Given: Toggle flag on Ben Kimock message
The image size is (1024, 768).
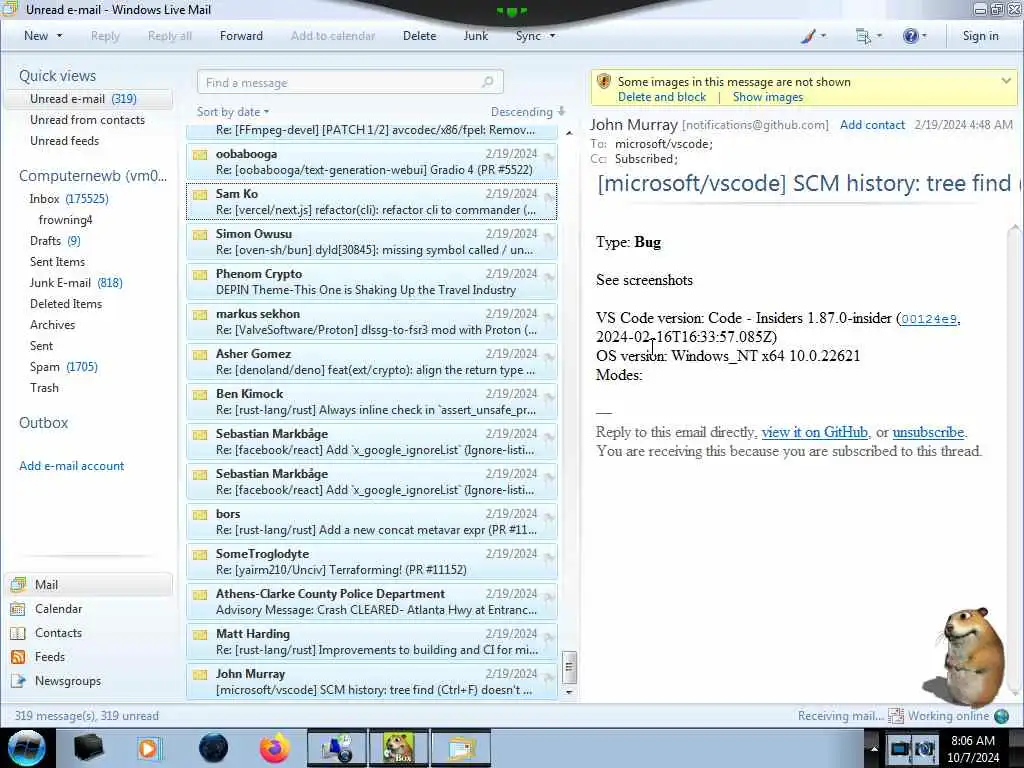Looking at the screenshot, I should coord(549,396).
